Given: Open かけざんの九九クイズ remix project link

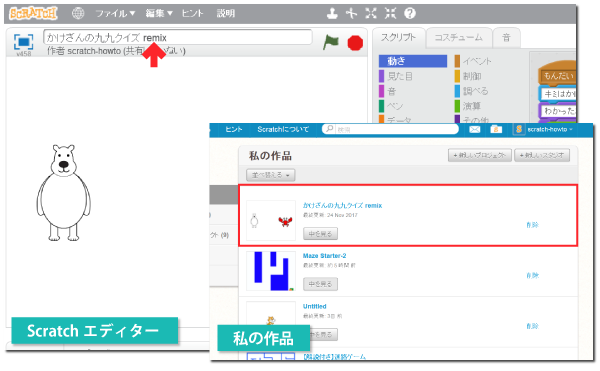Looking at the screenshot, I should [x=342, y=205].
